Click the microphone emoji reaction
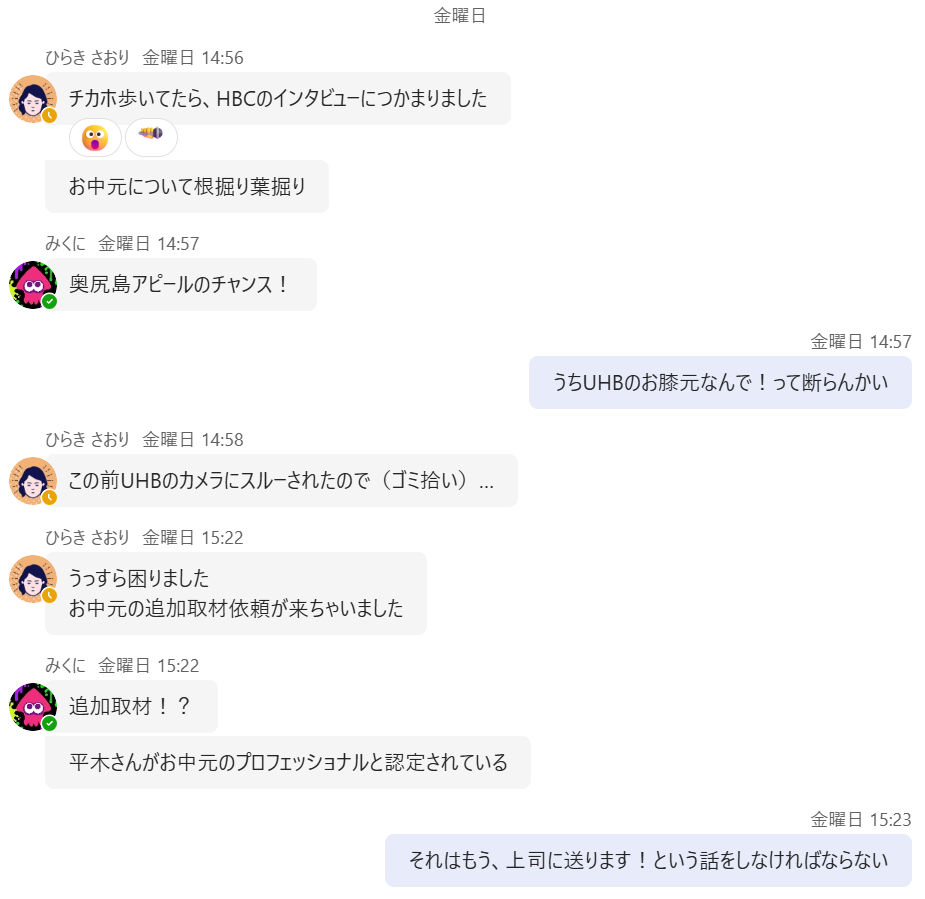 151,138
